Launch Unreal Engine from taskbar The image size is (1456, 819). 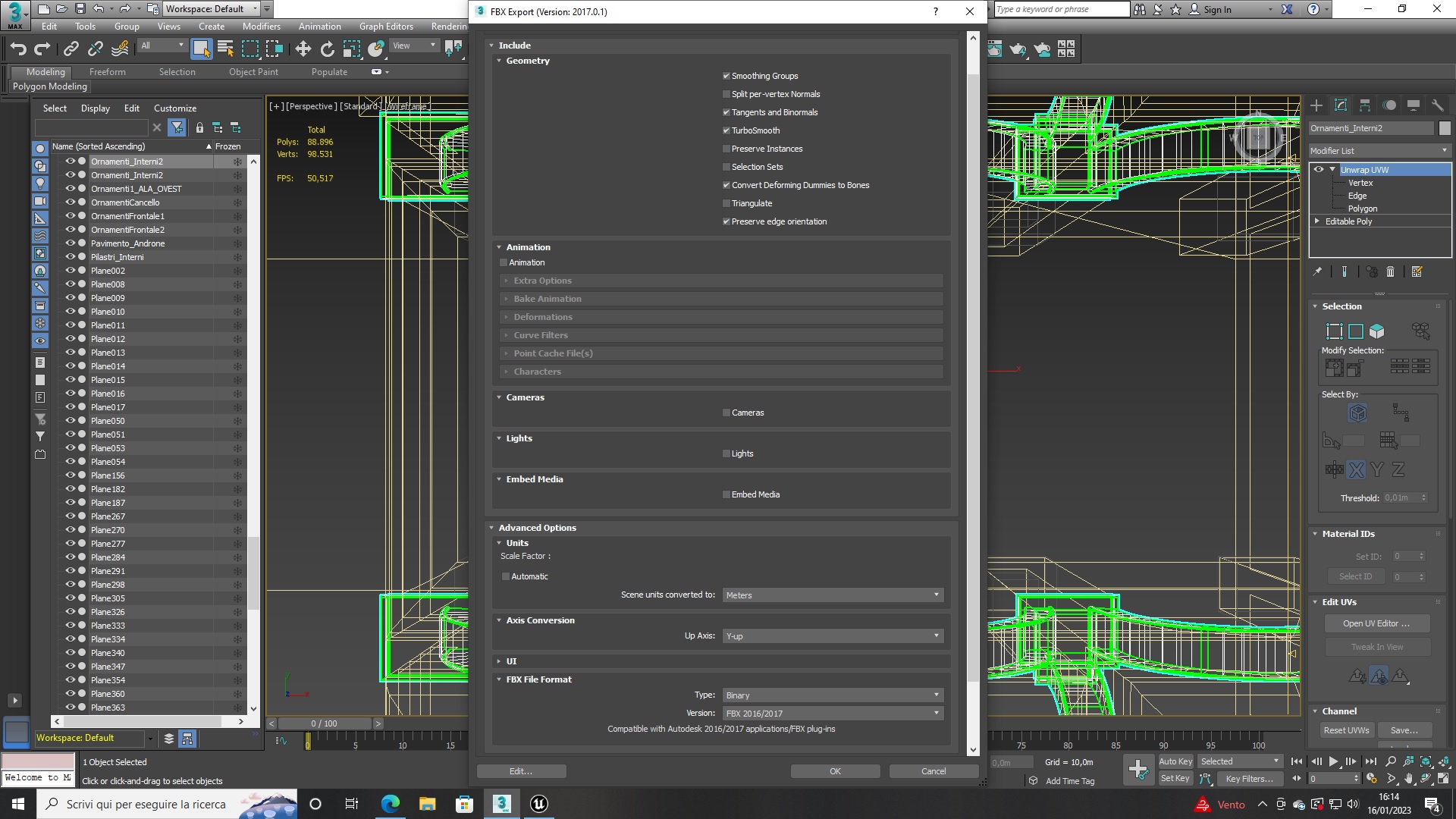[x=539, y=804]
